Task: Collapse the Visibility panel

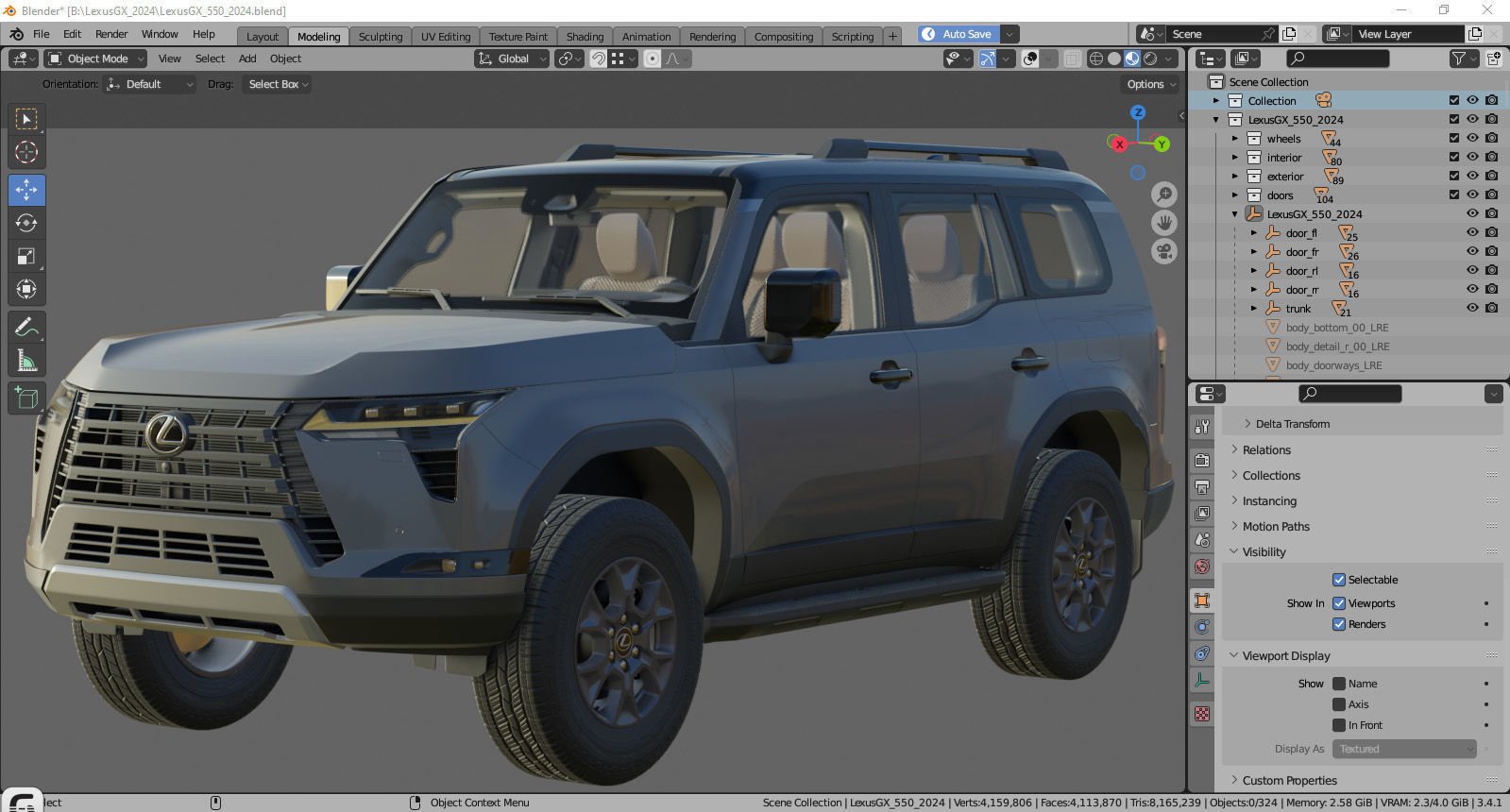Action: point(1264,552)
